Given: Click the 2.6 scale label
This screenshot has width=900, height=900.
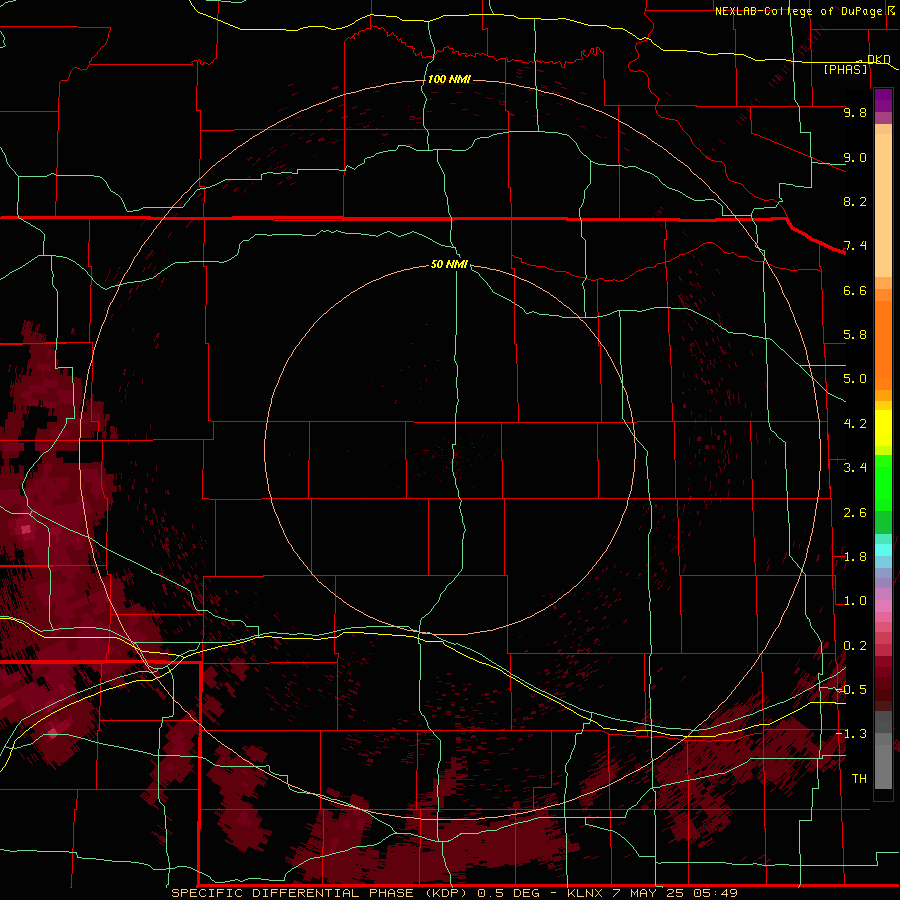Looking at the screenshot, I should point(855,513).
